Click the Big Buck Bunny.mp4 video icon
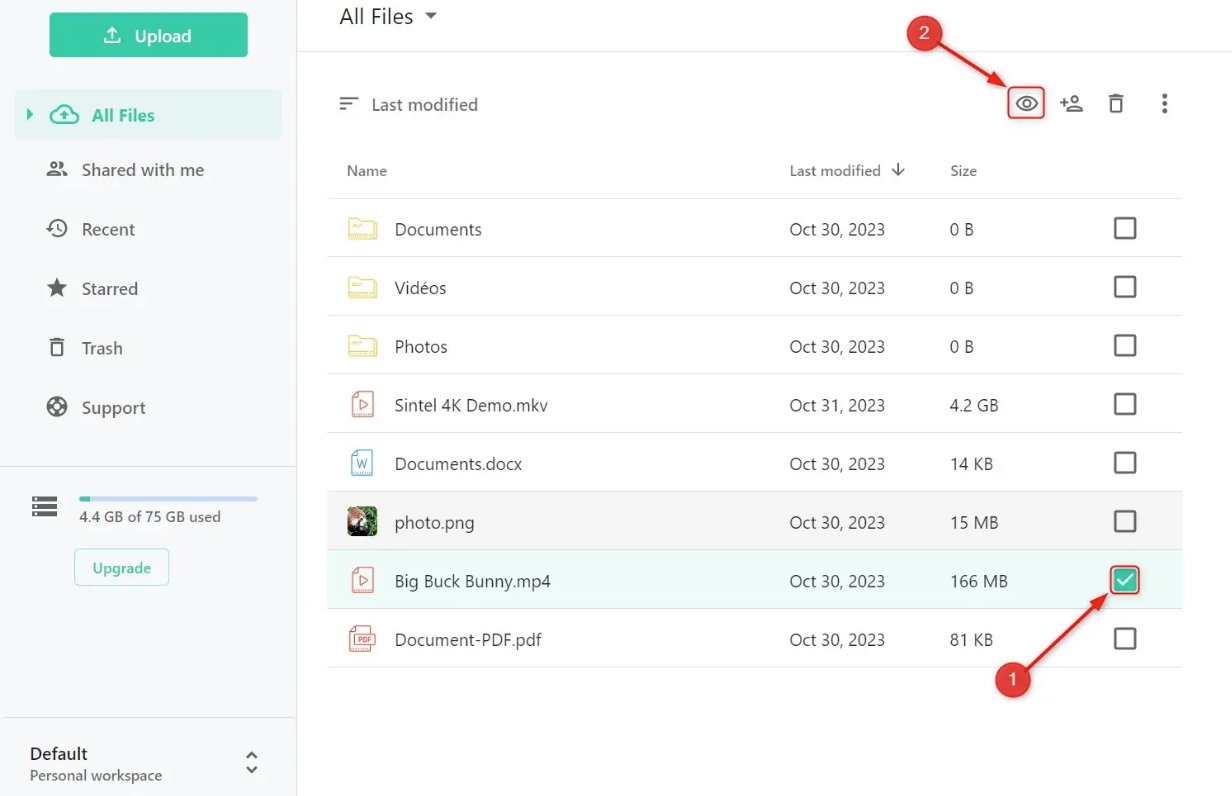 tap(362, 581)
